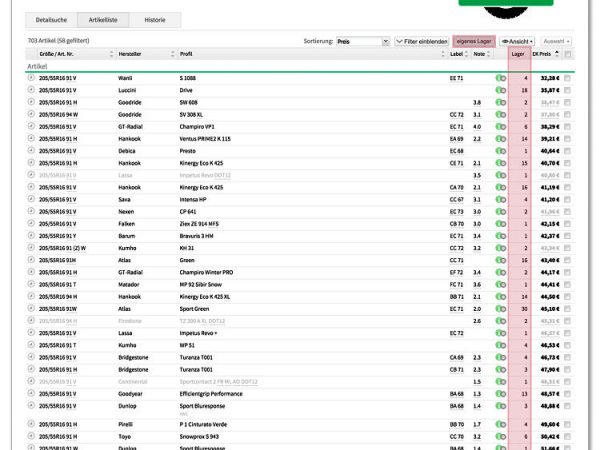
Task: Click green availability icon for Toyo Snowprox row
Action: click(x=501, y=437)
